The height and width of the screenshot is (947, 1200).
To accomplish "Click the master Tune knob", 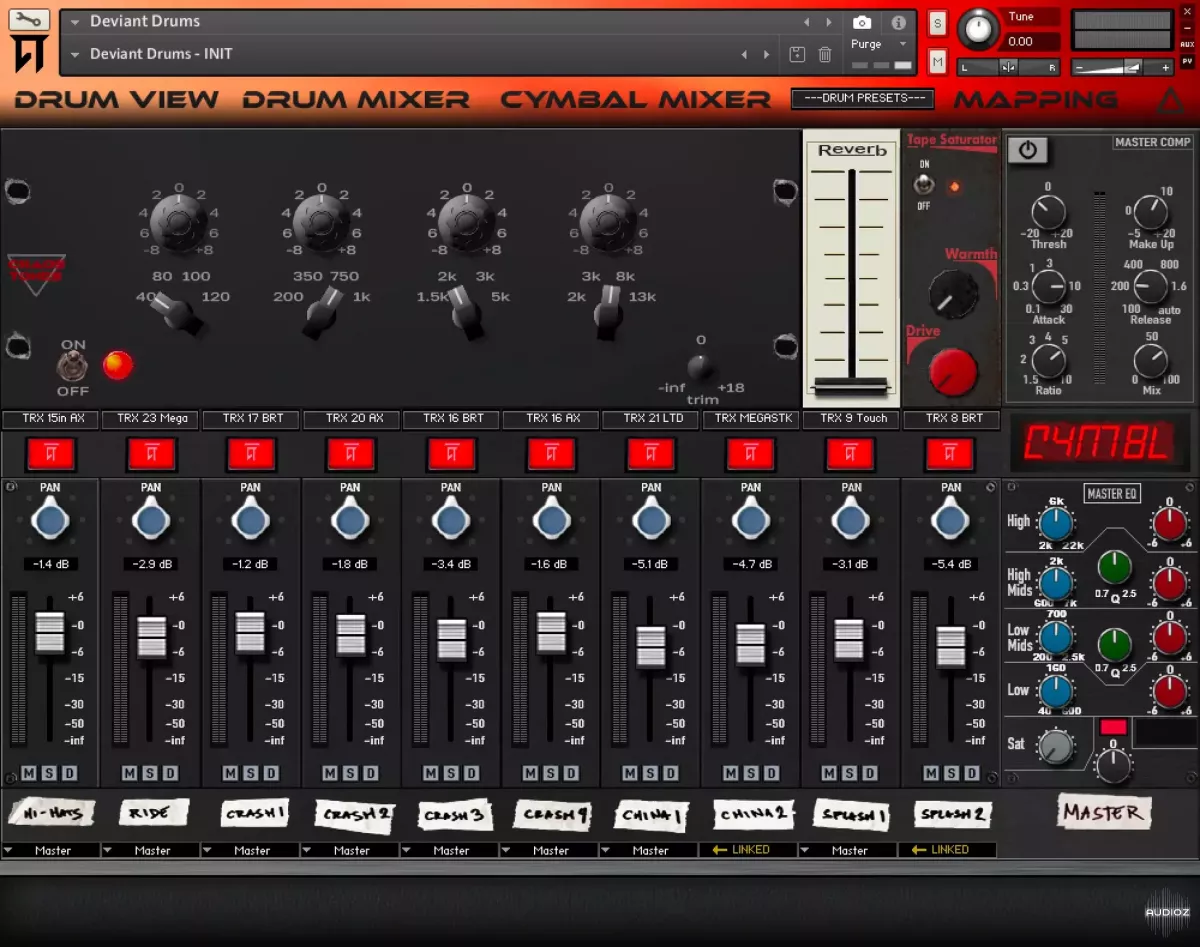I will point(978,29).
